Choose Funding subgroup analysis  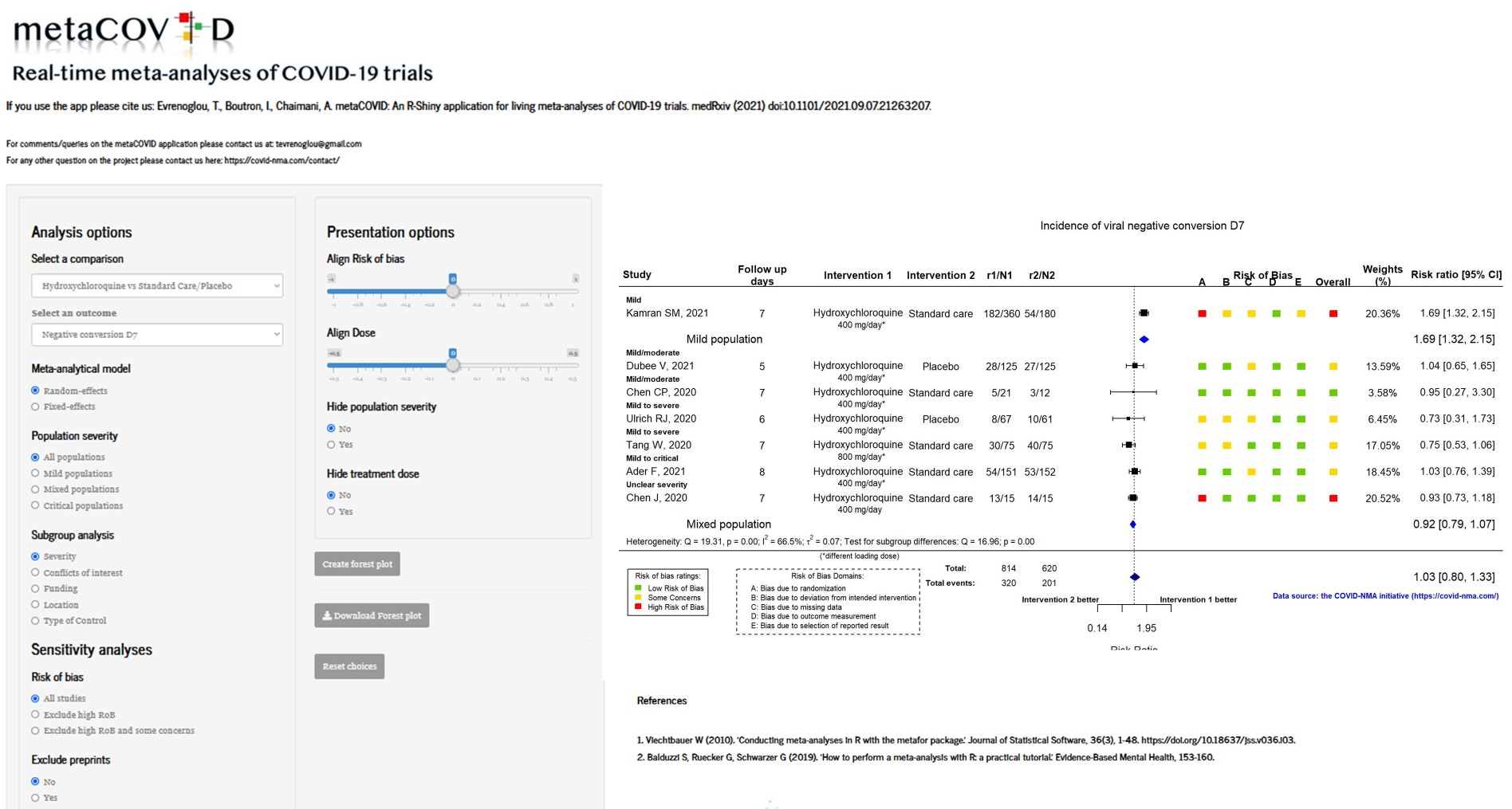pos(35,588)
